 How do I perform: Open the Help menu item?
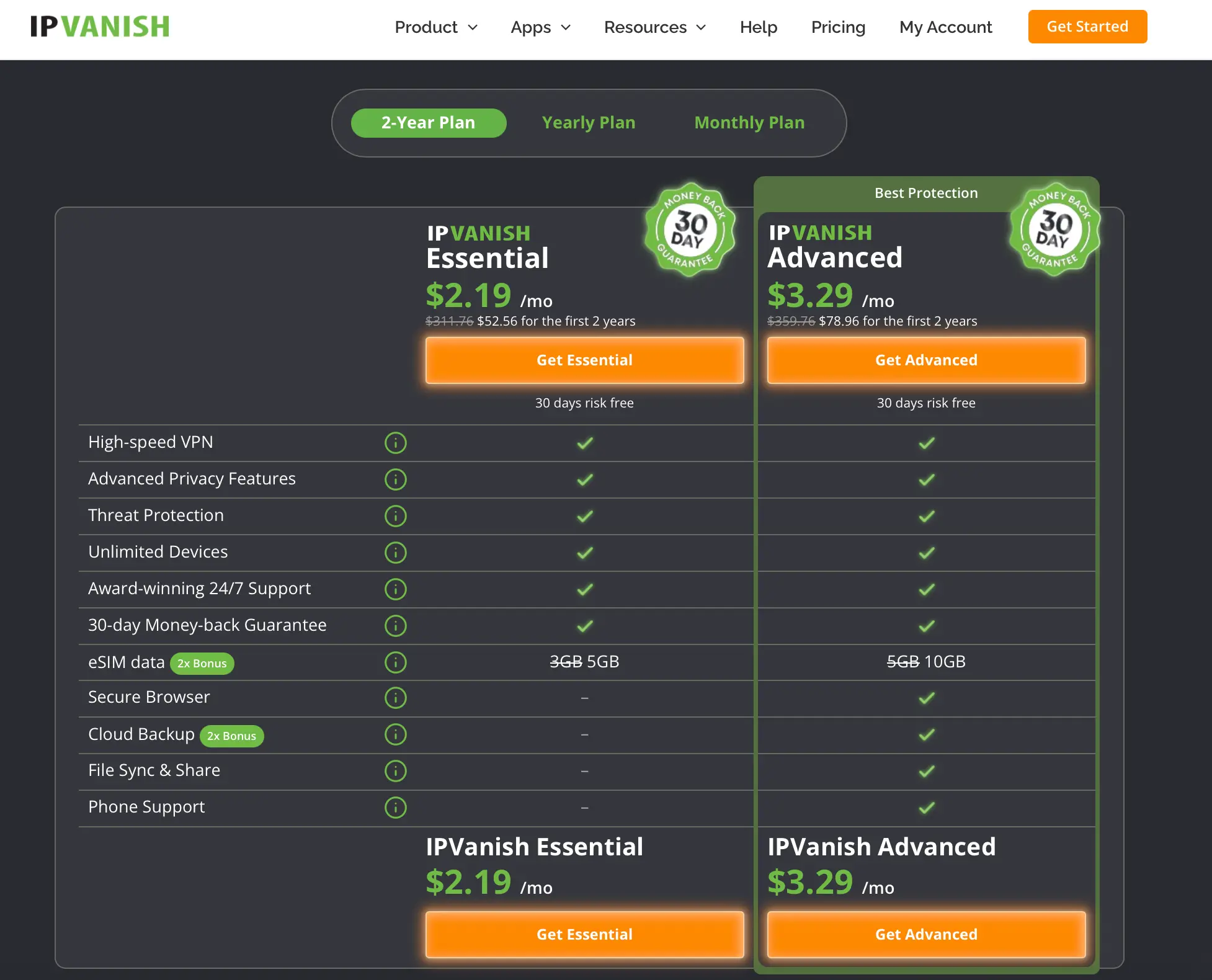click(x=758, y=27)
